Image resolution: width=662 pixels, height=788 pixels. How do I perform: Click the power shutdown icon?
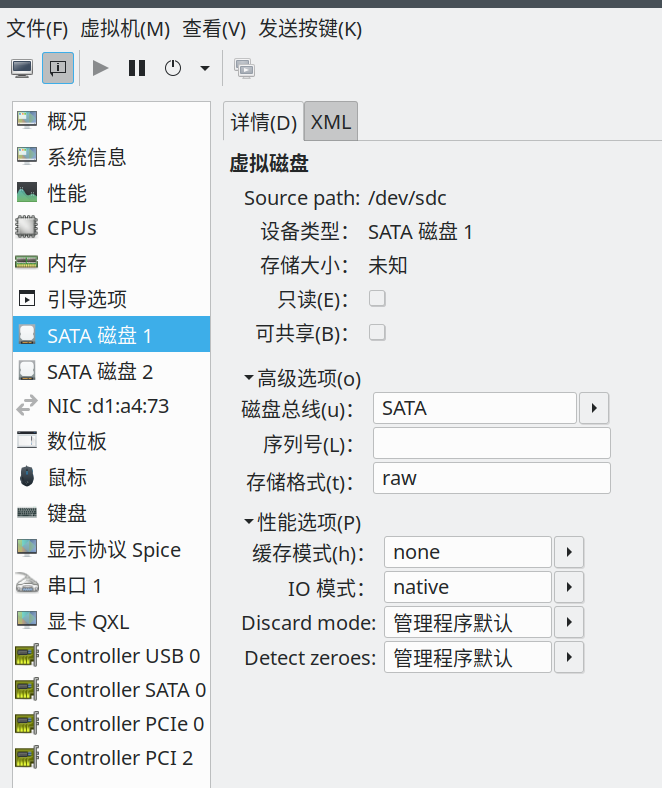[173, 68]
